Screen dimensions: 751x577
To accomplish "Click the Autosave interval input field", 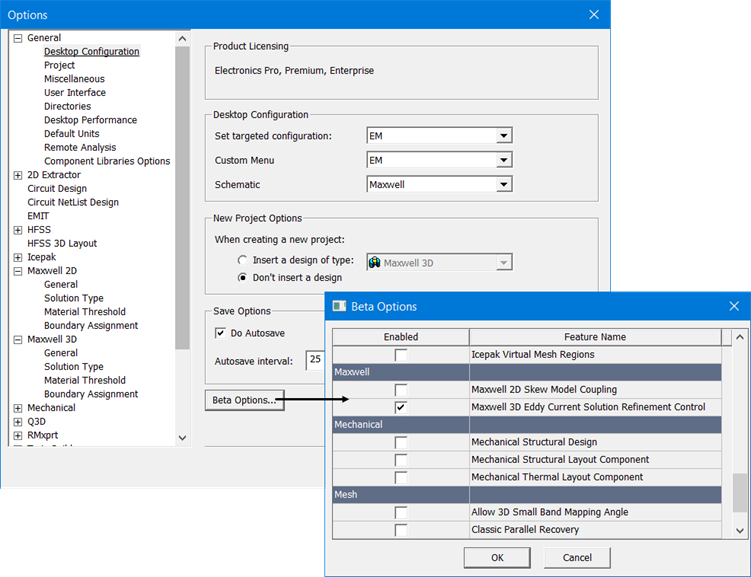I will (316, 360).
